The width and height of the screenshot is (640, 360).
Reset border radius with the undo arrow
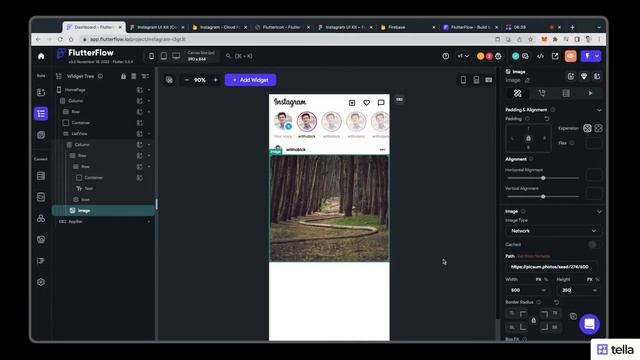(x=556, y=302)
